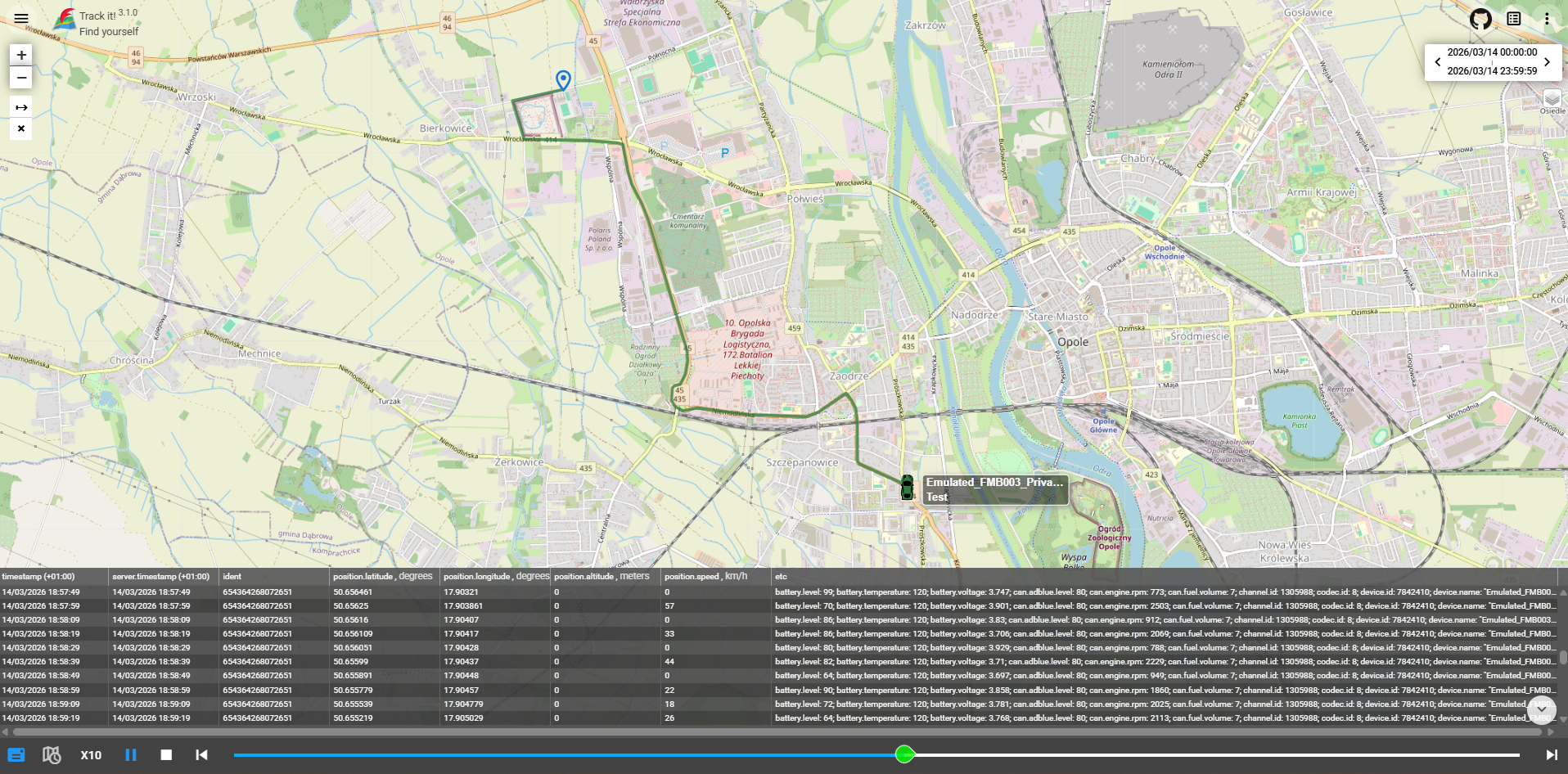Toggle the telemetry table visibility

point(16,754)
